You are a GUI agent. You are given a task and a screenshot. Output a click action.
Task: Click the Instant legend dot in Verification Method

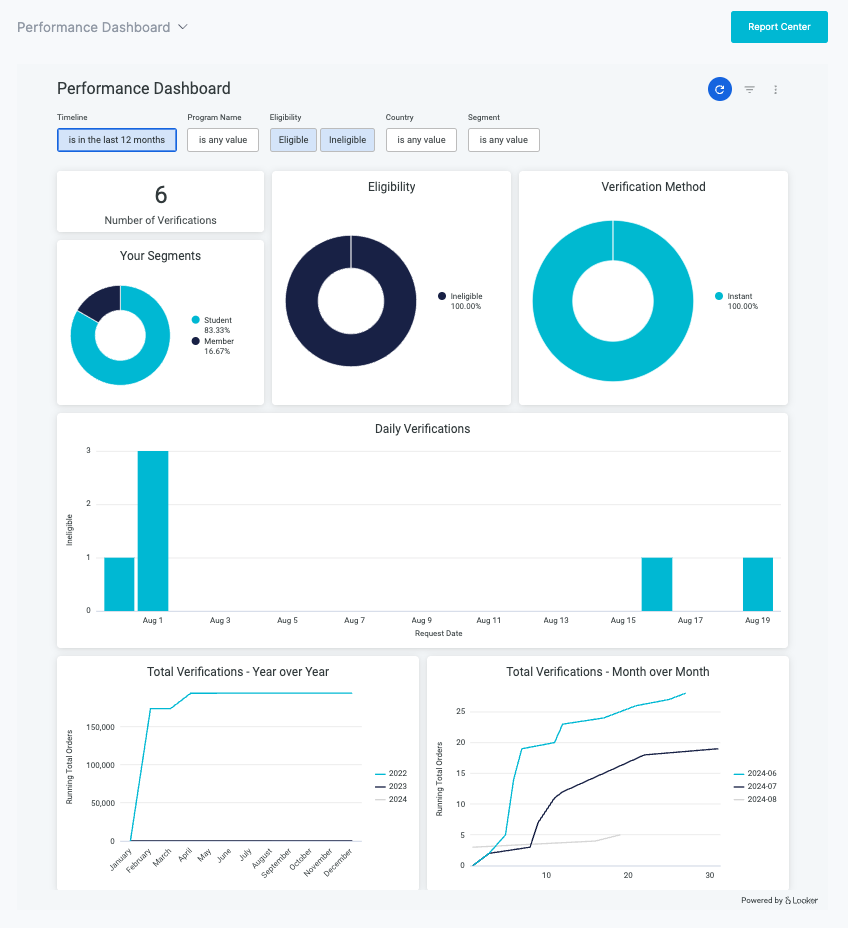[x=718, y=296]
